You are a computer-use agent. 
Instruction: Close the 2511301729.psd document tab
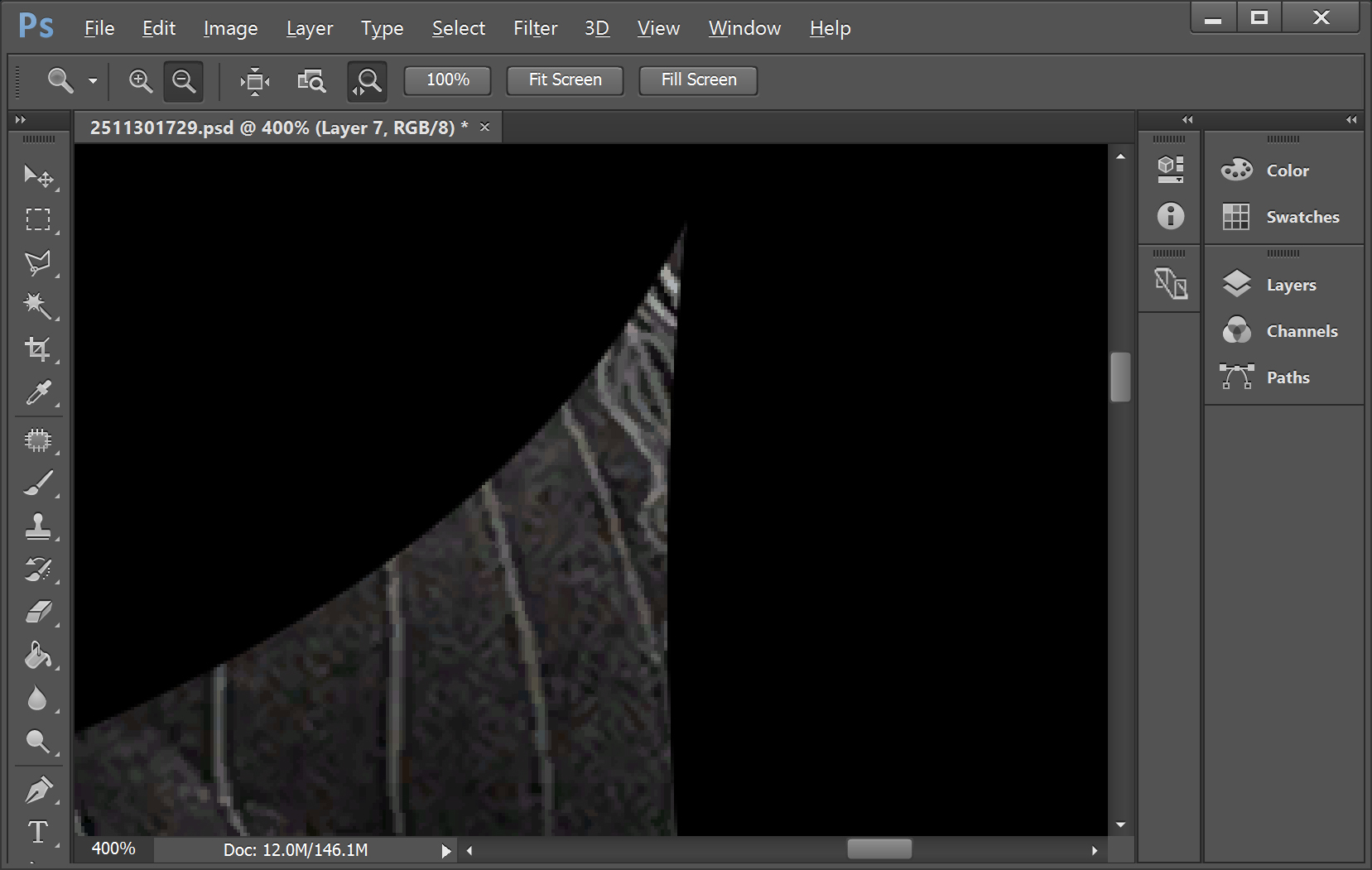click(485, 127)
